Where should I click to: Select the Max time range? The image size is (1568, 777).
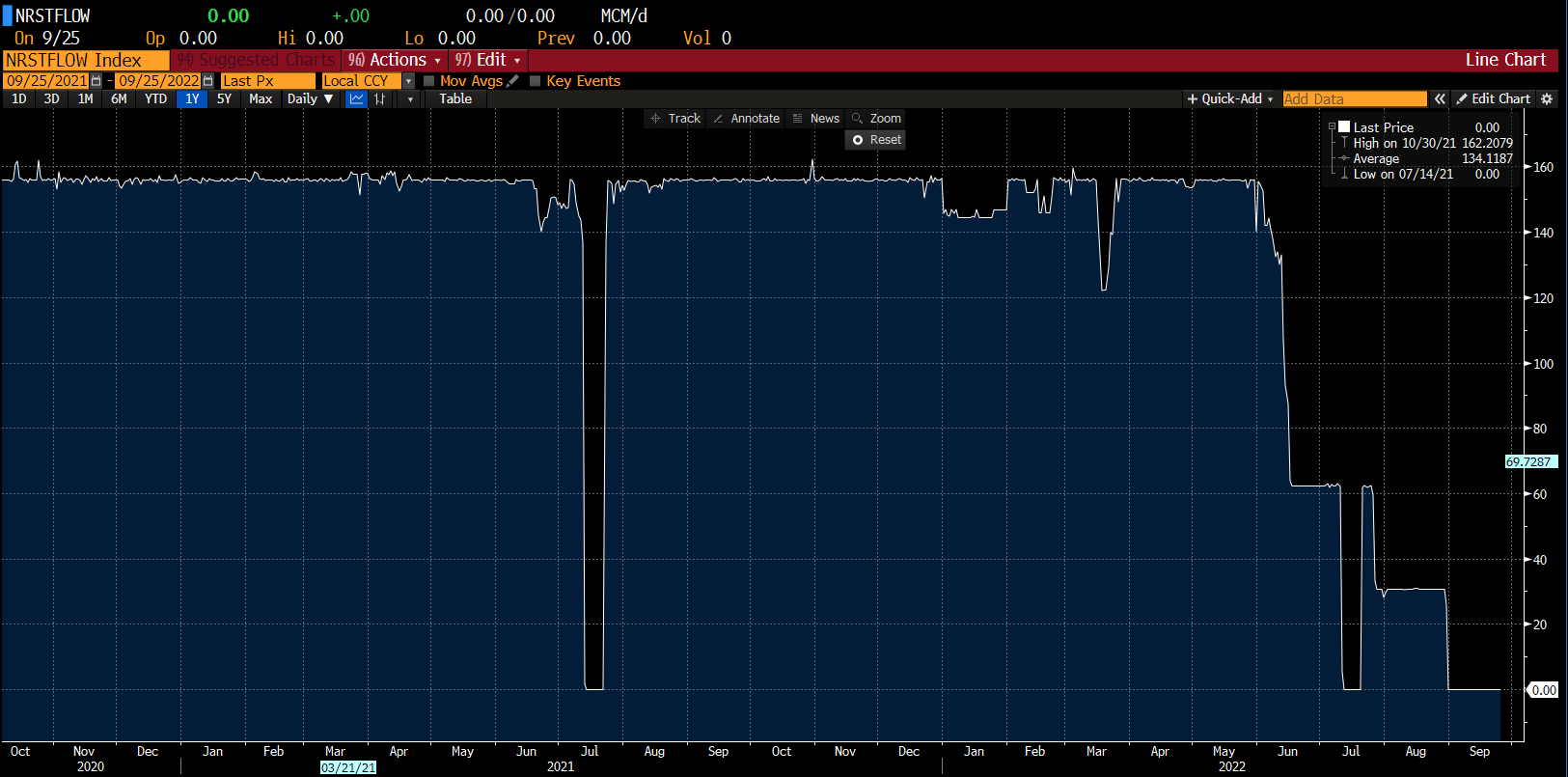[261, 99]
